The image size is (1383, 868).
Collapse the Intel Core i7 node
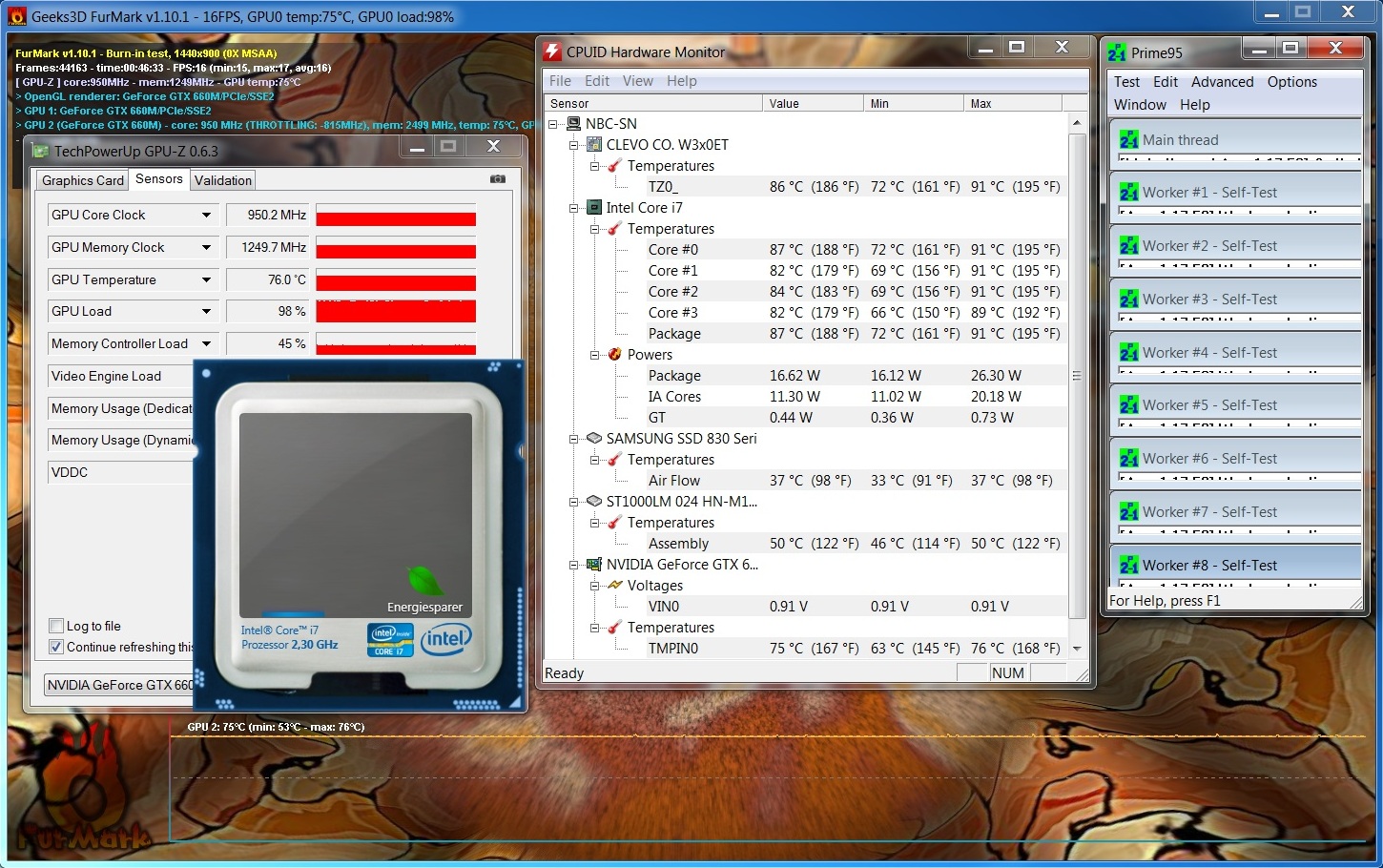pos(573,208)
